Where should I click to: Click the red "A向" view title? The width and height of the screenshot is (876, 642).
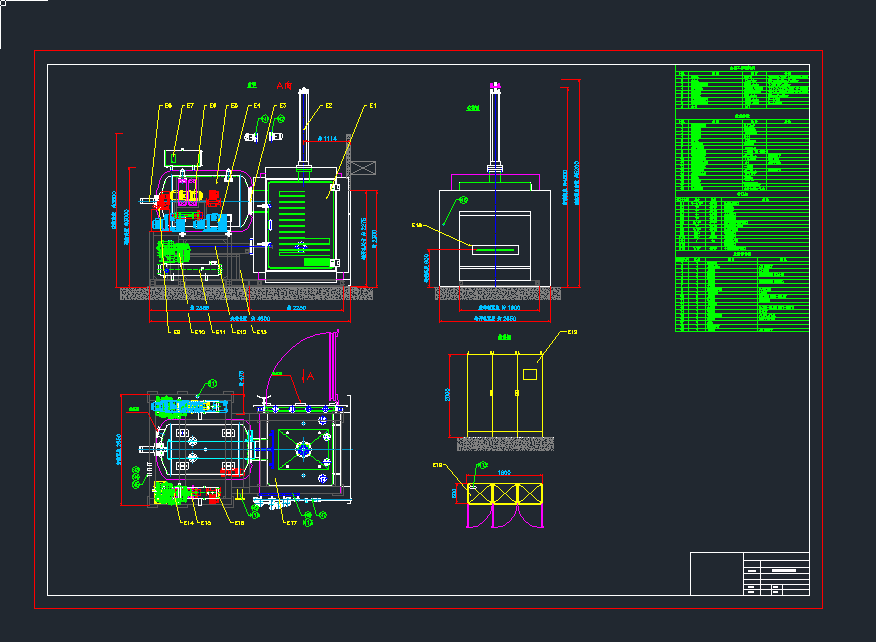(284, 87)
